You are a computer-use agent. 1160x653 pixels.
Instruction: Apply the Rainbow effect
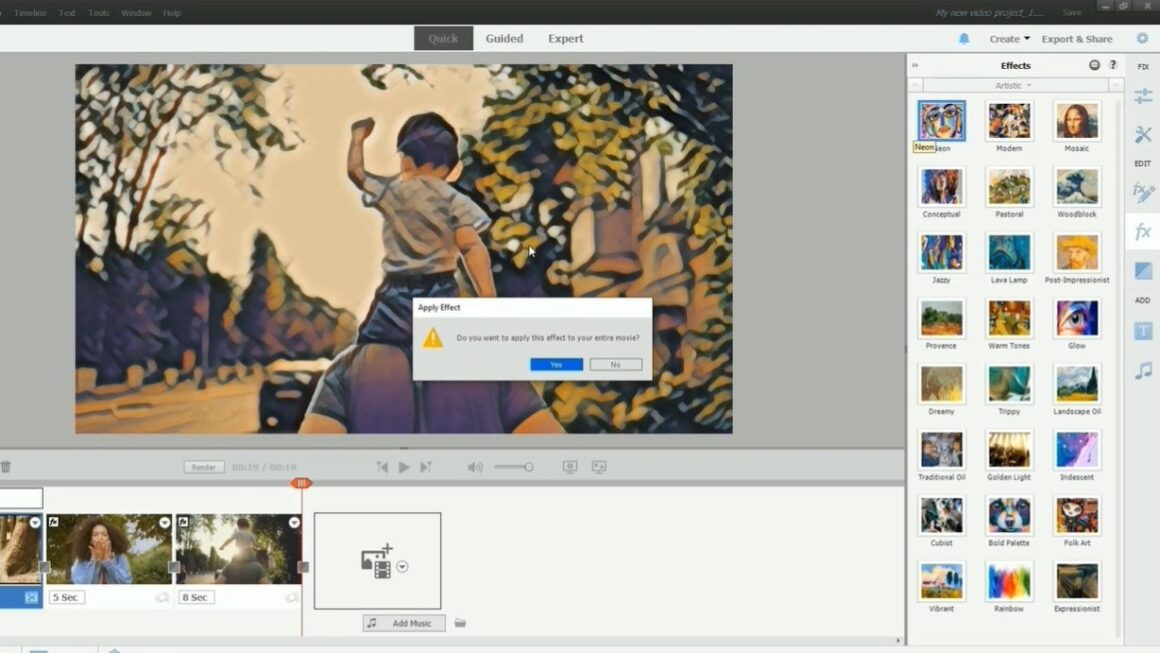[1009, 581]
